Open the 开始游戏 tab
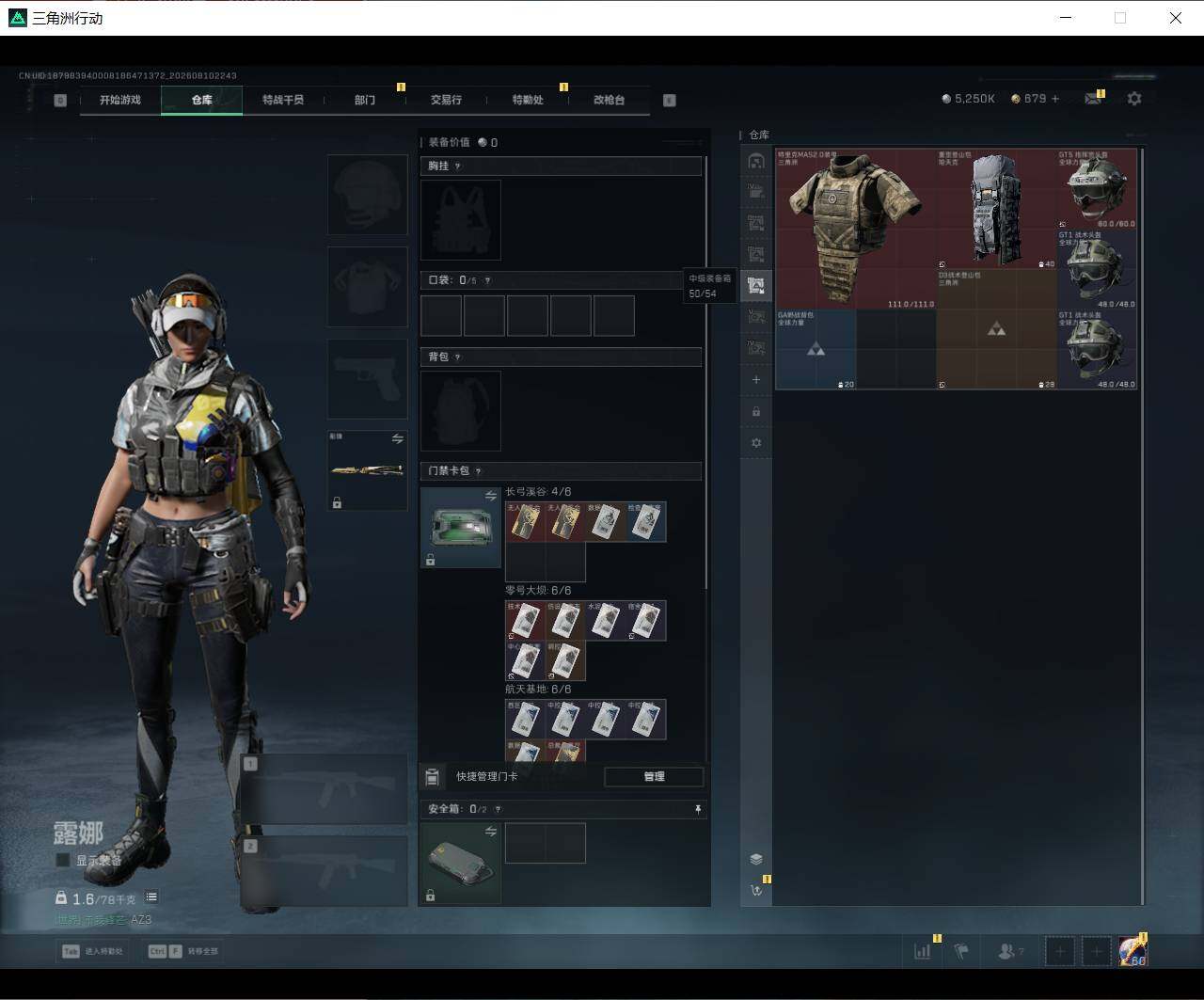 [x=120, y=100]
